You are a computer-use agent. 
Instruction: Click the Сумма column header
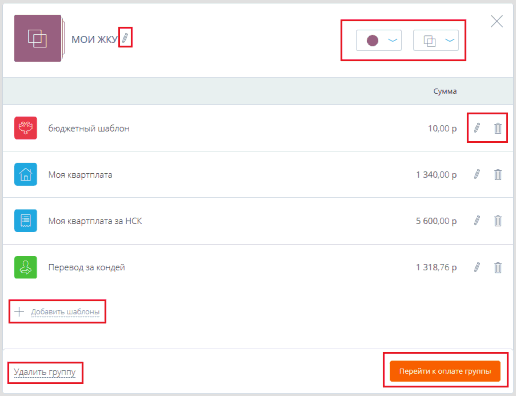coord(445,91)
